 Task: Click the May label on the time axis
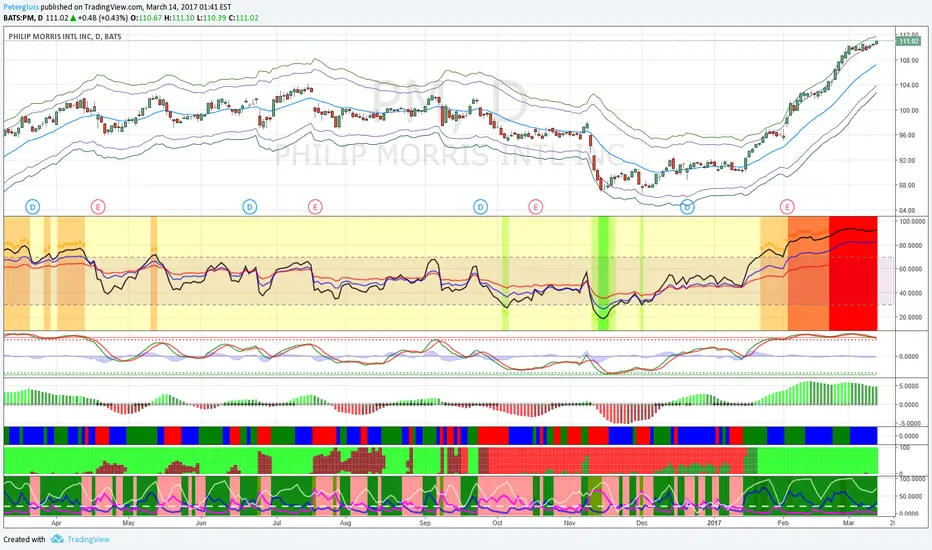[128, 523]
